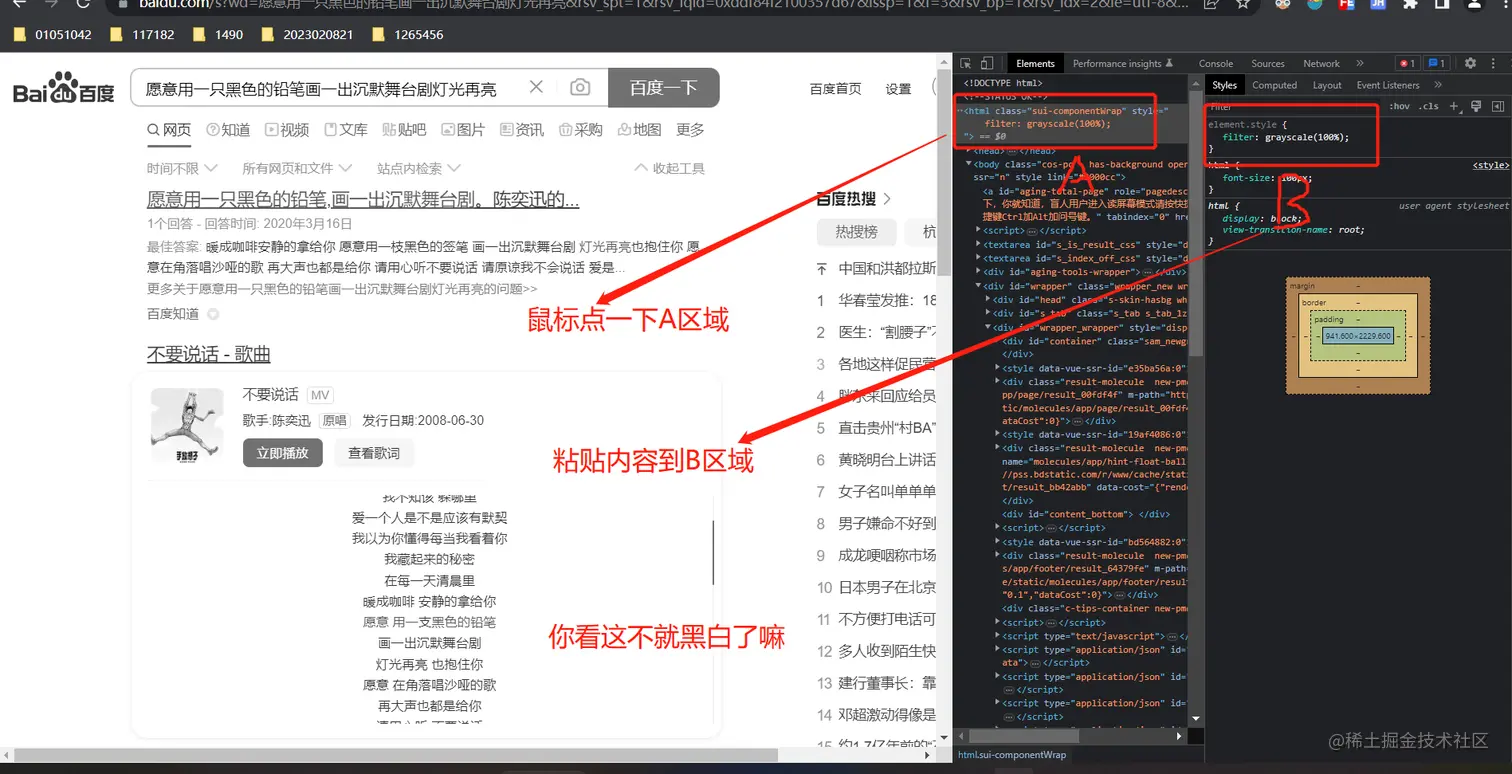1512x774 pixels.
Task: Open the 1265456 bookmark folder
Action: [x=406, y=34]
